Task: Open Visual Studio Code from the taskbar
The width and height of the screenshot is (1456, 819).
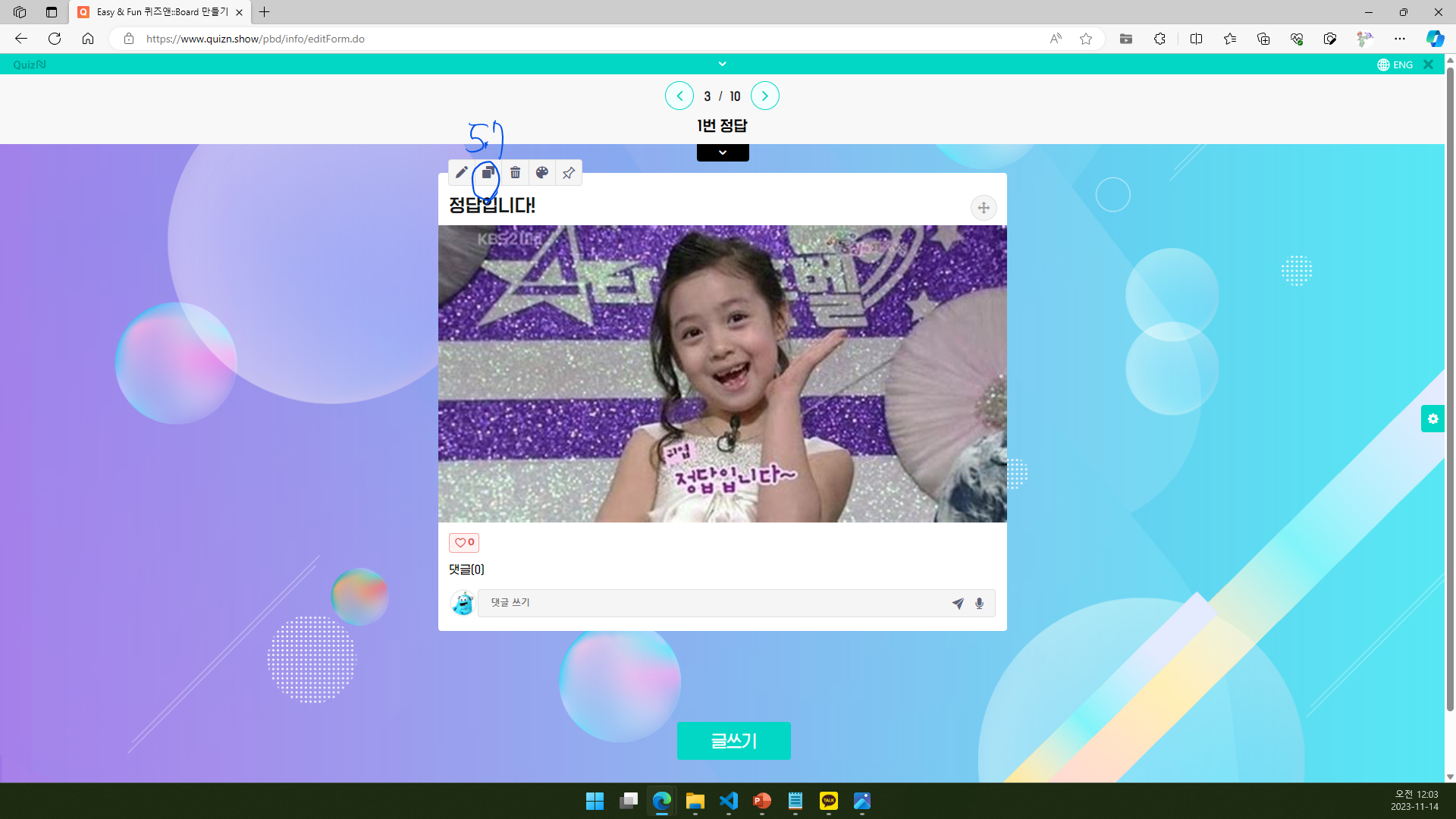Action: 729,801
